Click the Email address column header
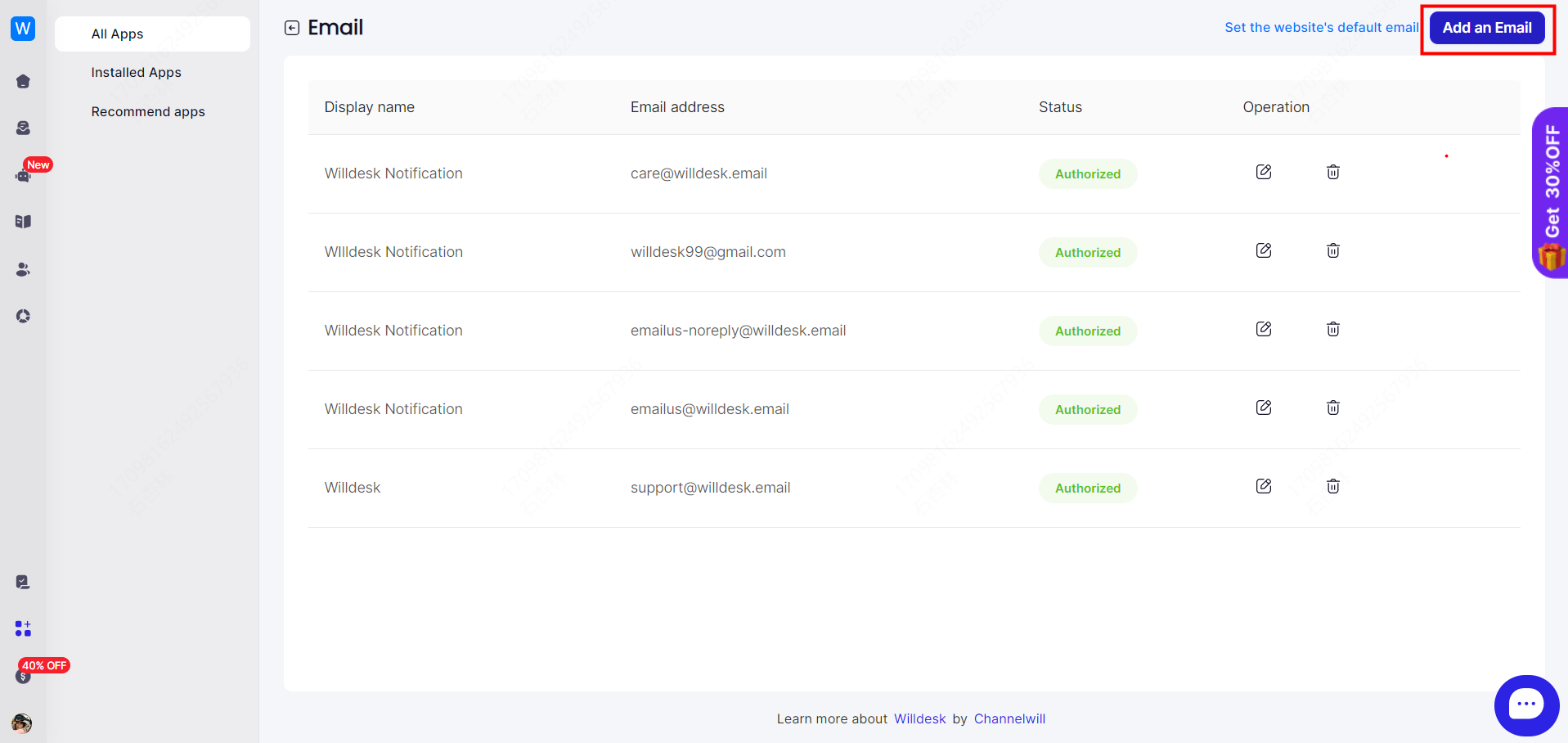The height and width of the screenshot is (743, 1568). [x=677, y=107]
